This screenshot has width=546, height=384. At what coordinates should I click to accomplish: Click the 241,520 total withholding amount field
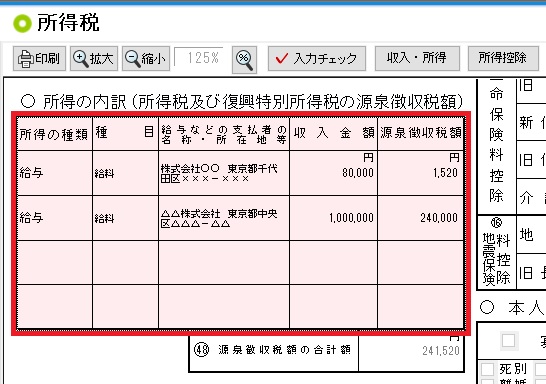411,351
